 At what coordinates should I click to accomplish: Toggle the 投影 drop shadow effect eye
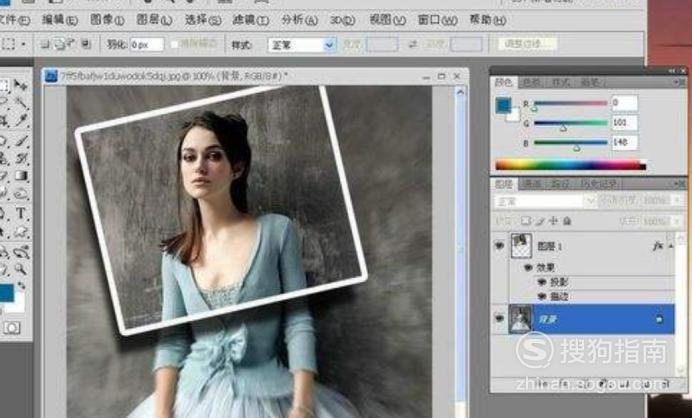click(542, 282)
